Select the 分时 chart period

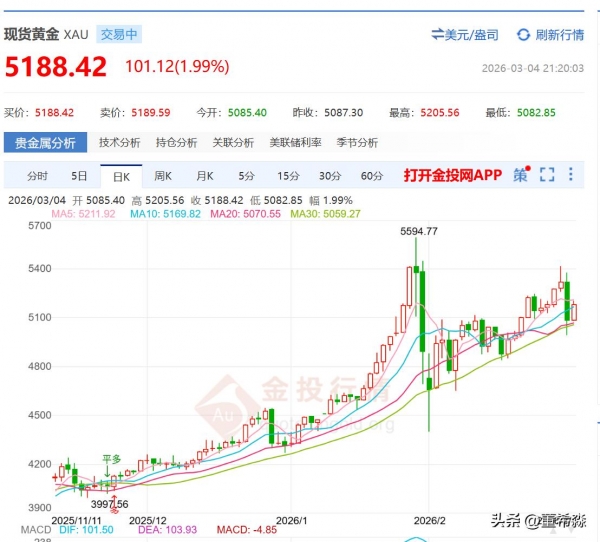click(38, 176)
